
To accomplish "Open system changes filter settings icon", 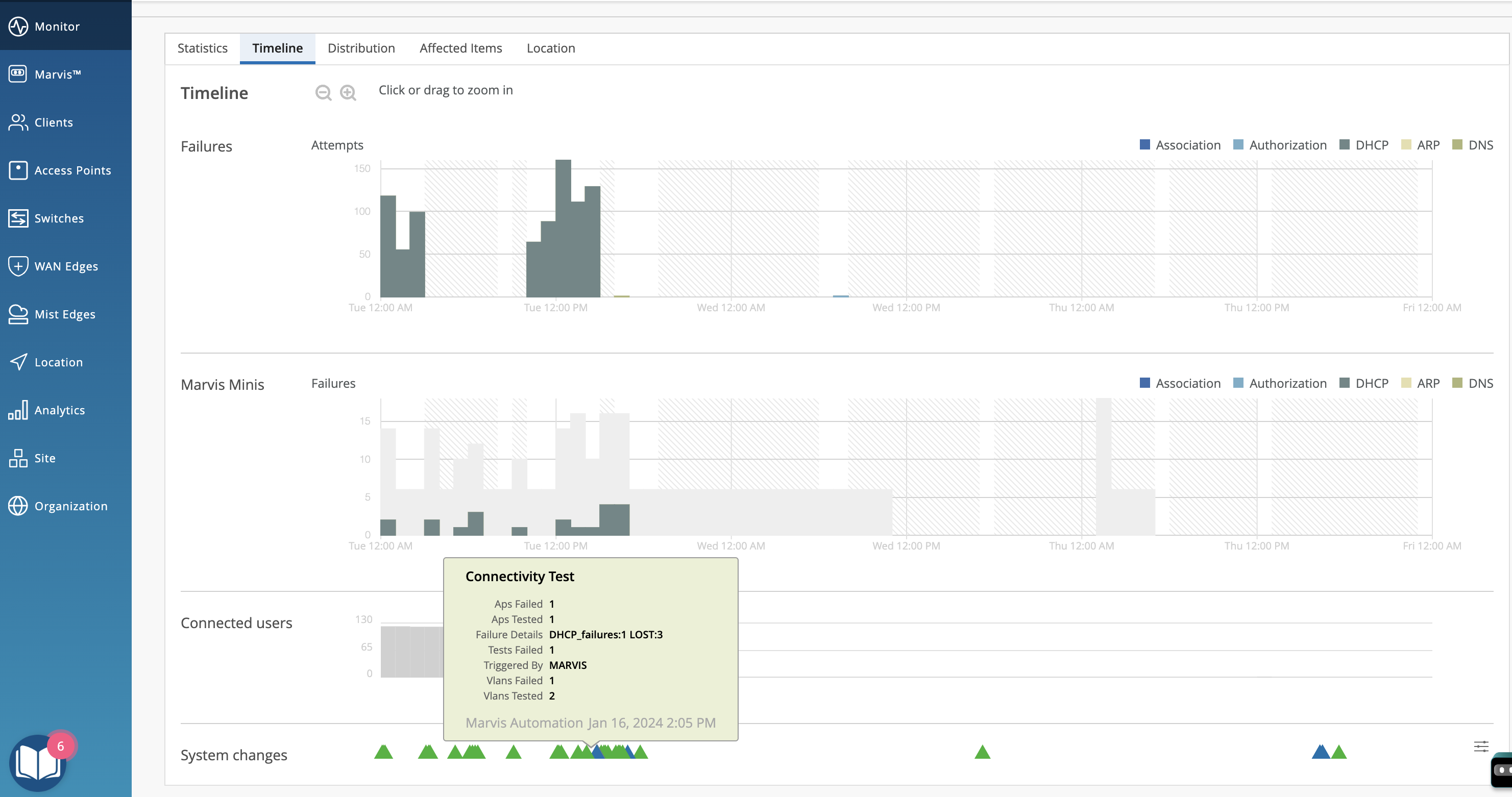I will (x=1481, y=746).
